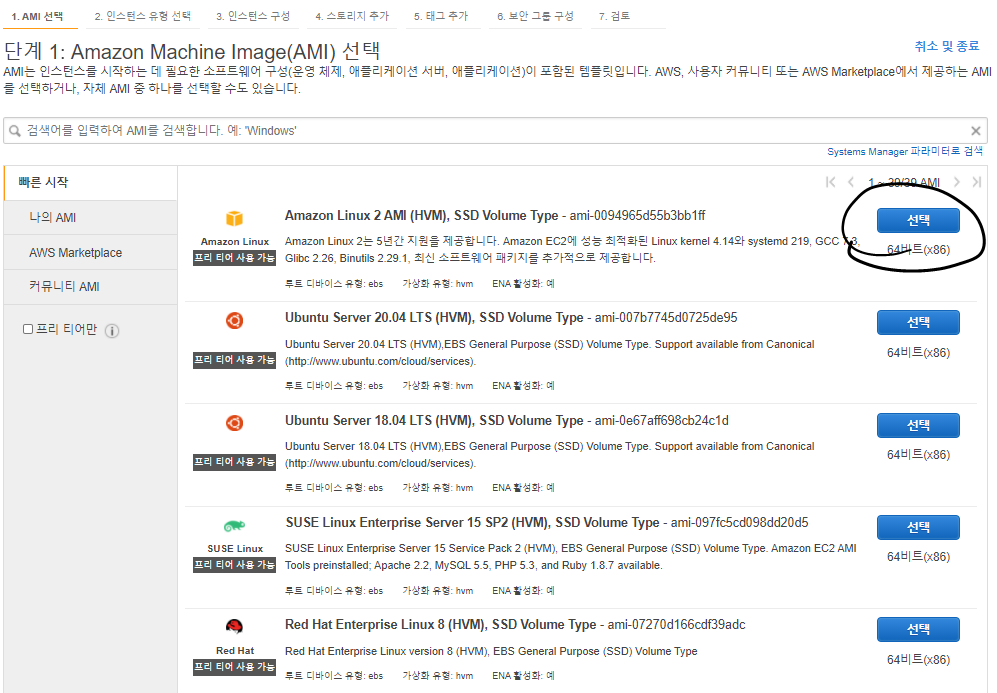
Task: Click the search magnifier icon
Action: point(15,131)
